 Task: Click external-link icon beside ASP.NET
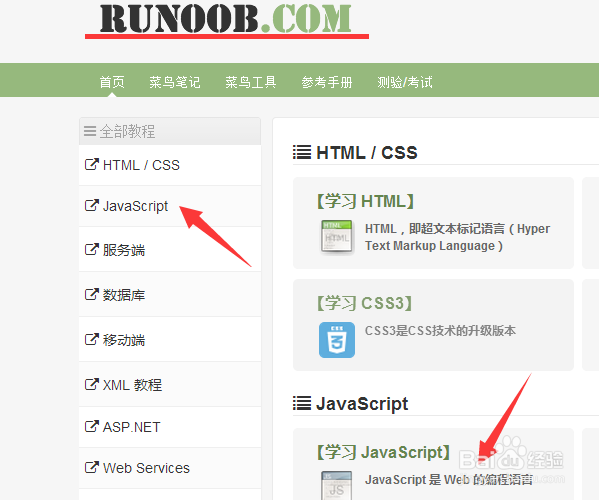92,426
